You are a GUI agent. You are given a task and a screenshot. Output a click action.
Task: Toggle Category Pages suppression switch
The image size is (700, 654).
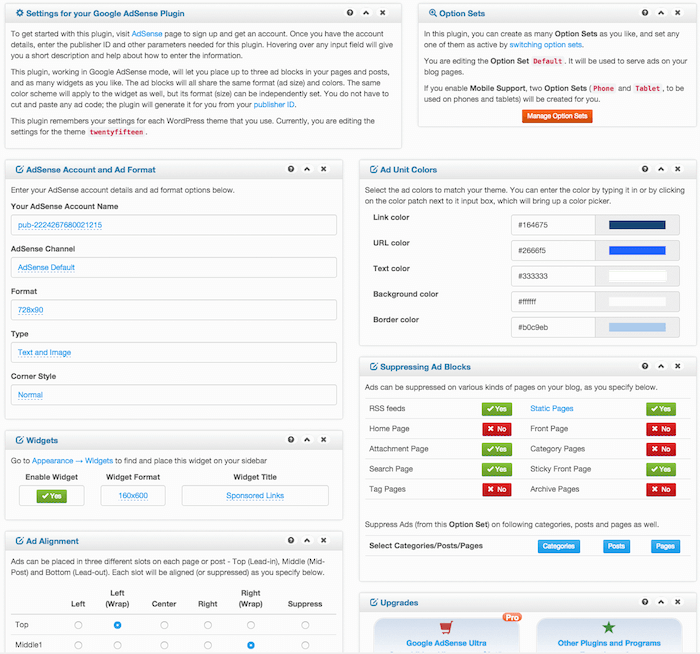[x=661, y=449]
